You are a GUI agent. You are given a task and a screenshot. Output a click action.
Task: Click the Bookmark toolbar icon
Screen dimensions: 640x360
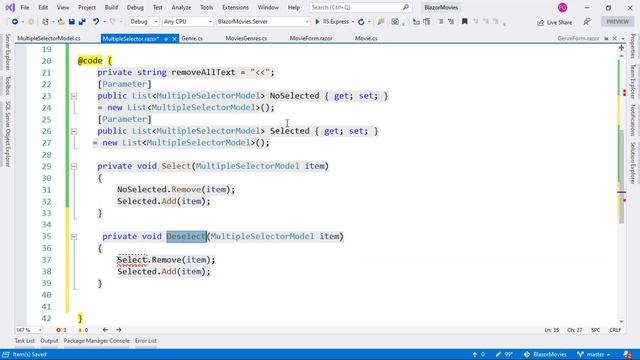(464, 22)
